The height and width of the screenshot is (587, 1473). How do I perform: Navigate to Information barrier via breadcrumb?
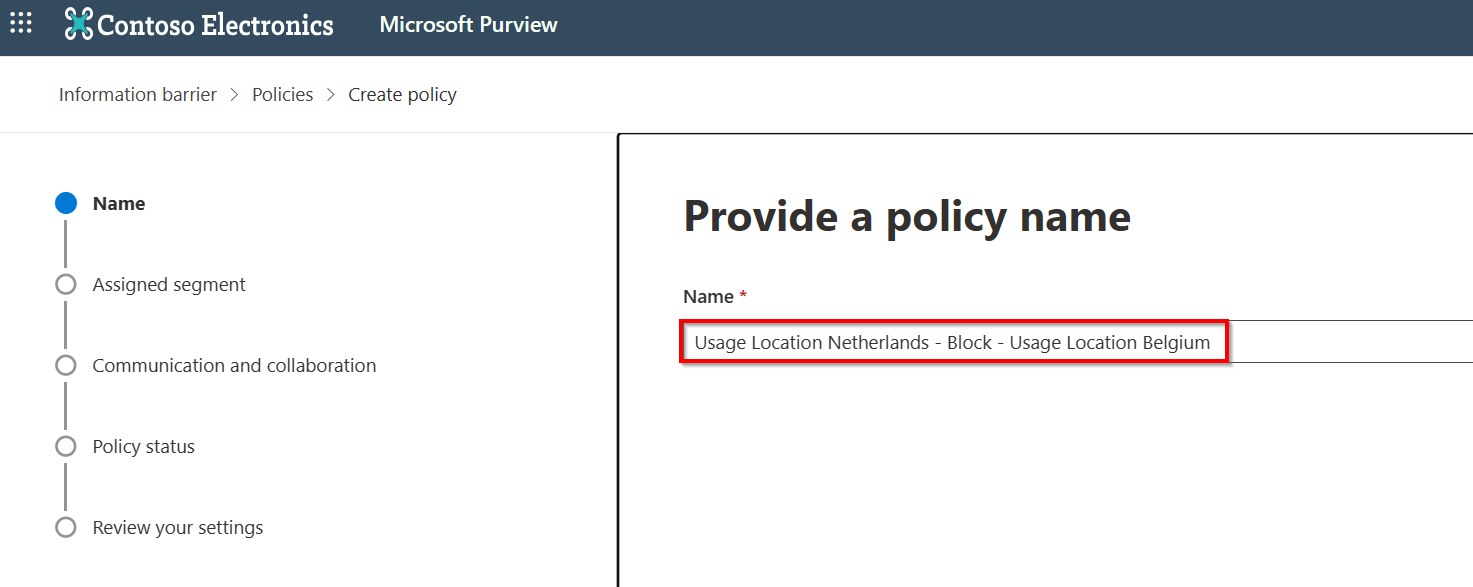pos(137,94)
